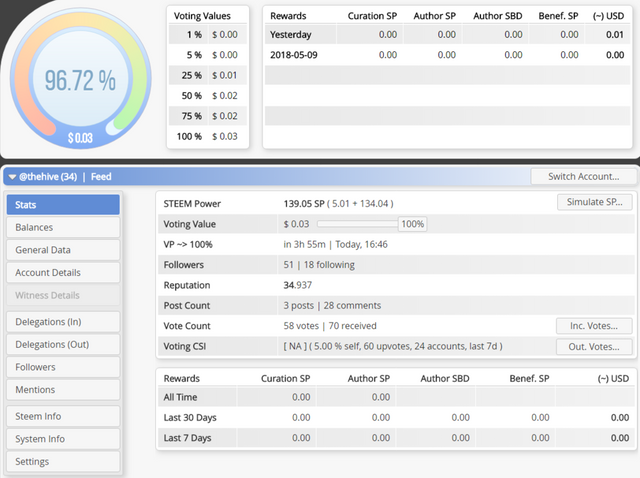Click the Yesterday 0.01 USD value

615,35
